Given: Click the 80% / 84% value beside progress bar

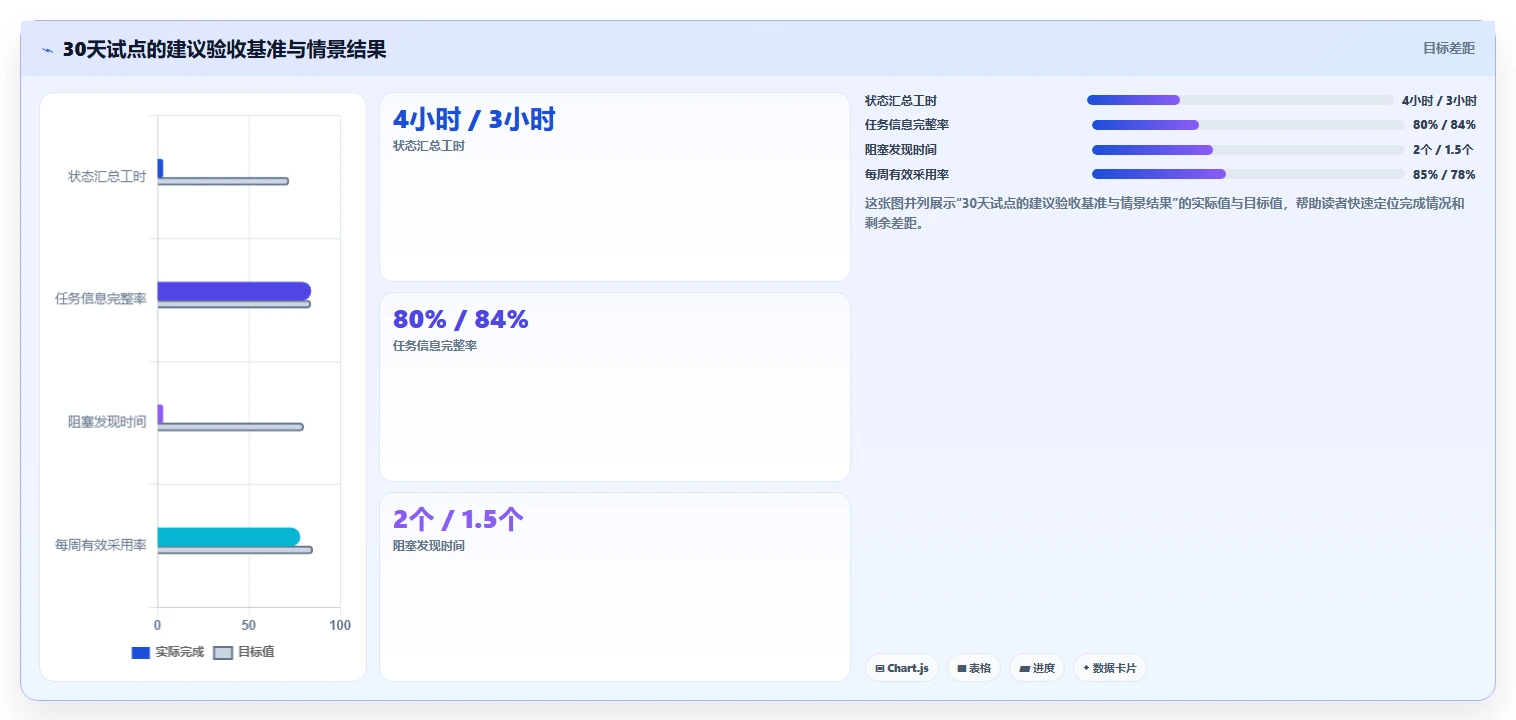Looking at the screenshot, I should pos(1444,125).
